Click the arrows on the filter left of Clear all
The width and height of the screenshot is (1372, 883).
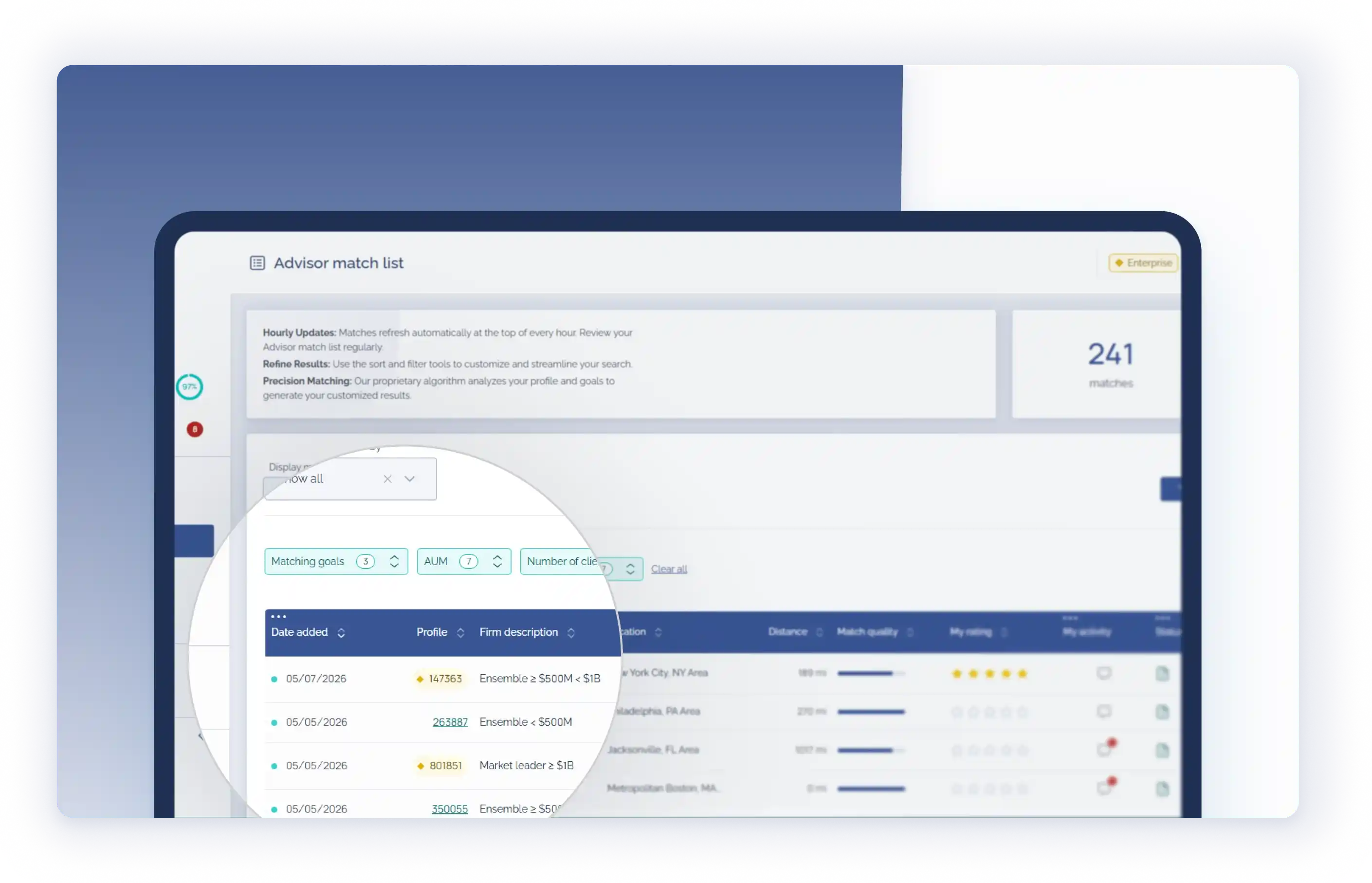click(630, 569)
